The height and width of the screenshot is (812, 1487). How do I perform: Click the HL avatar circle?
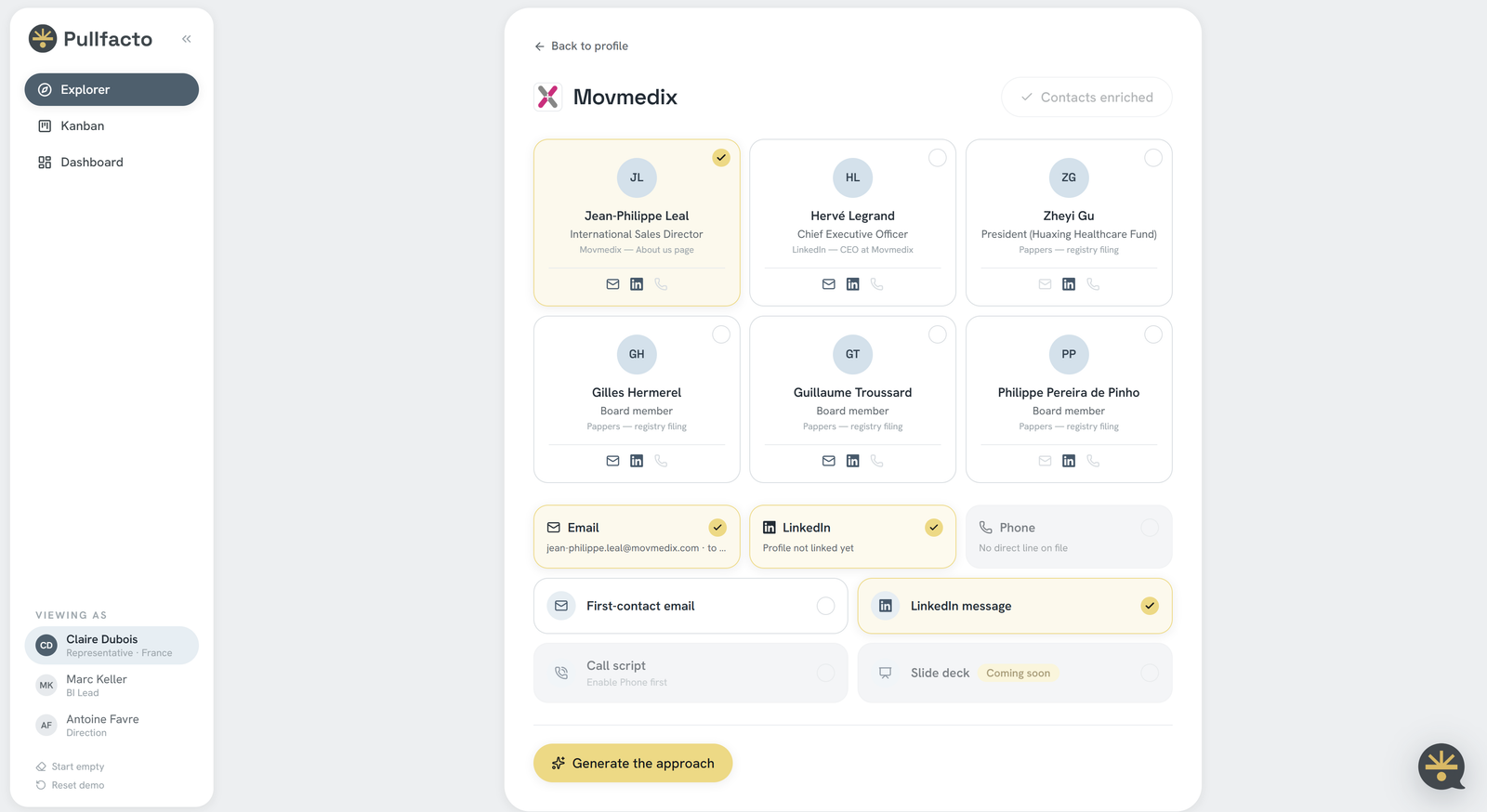coord(853,177)
